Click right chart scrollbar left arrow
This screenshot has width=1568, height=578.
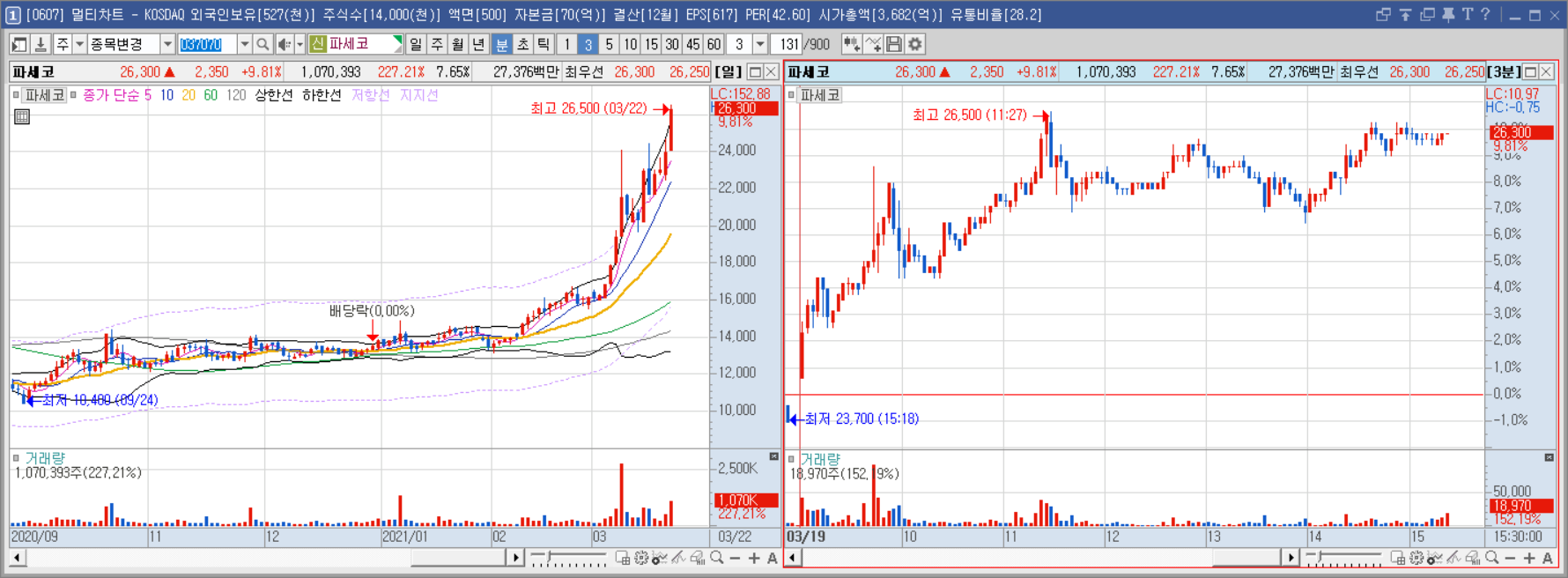pos(793,558)
